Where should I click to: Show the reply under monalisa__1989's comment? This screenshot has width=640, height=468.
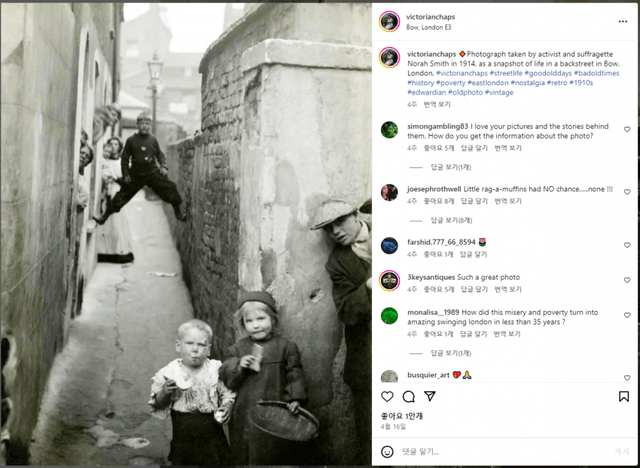(451, 353)
